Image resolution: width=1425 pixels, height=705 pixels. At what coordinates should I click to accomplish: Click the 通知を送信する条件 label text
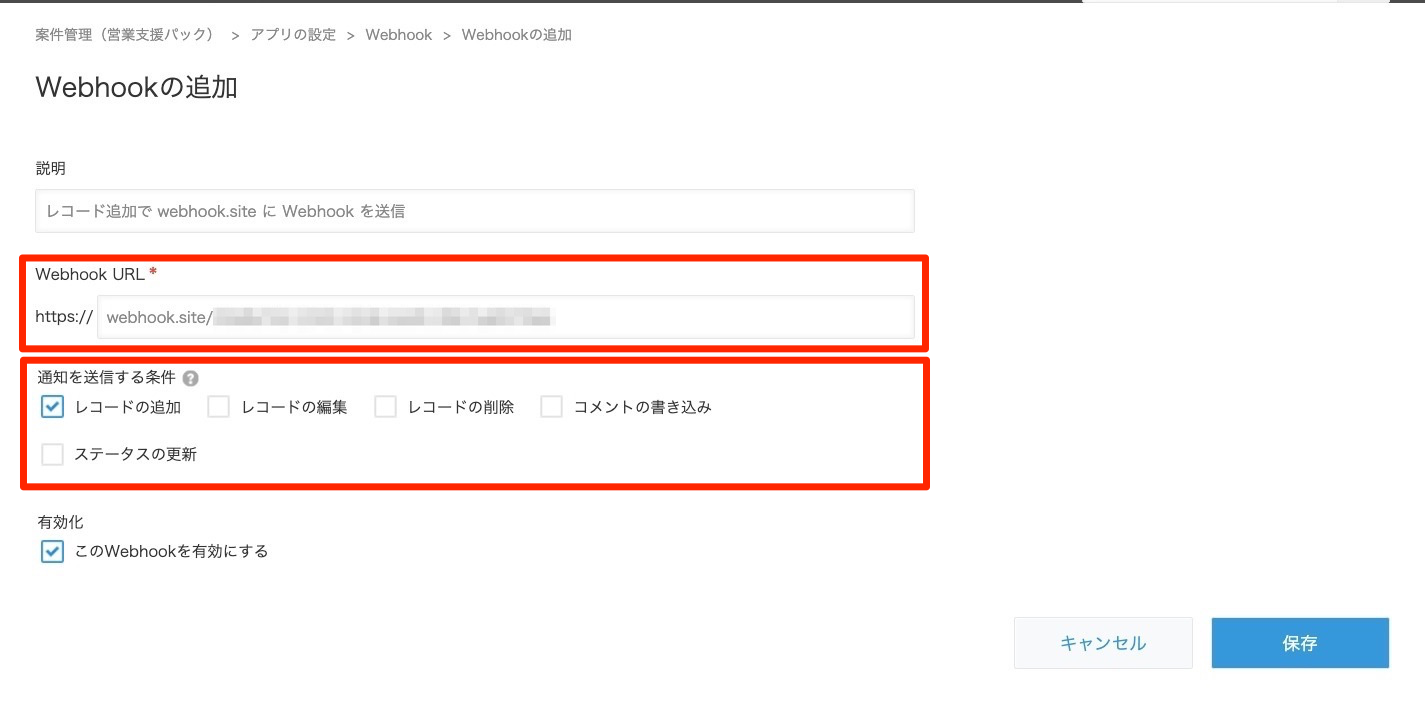(x=106, y=378)
